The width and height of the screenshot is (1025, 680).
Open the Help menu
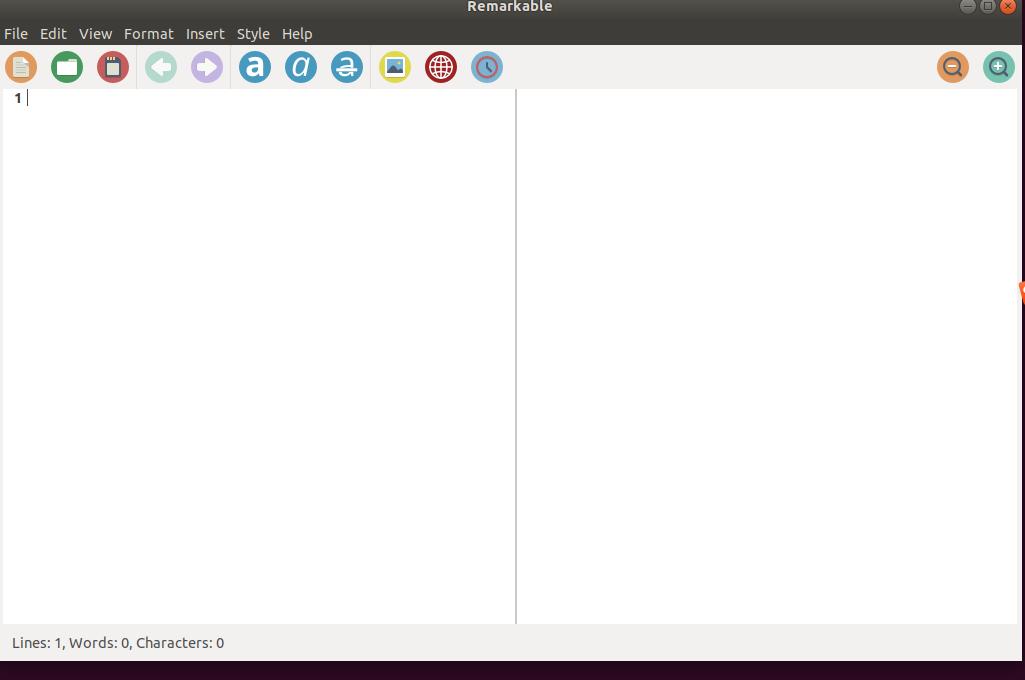click(296, 33)
